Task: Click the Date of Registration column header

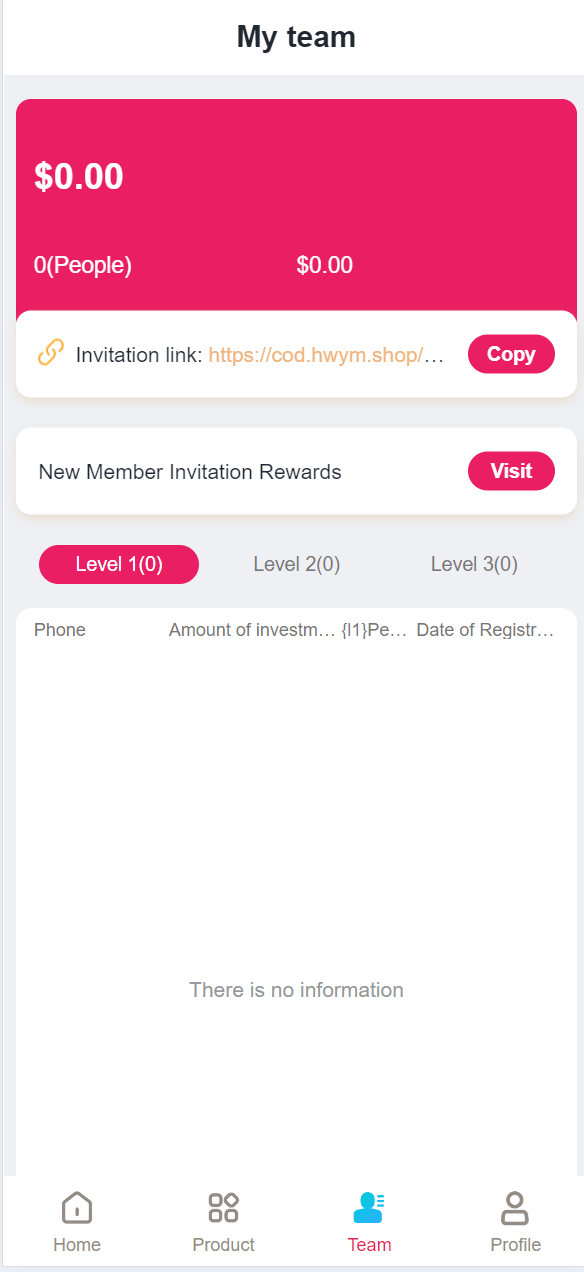Action: [485, 630]
